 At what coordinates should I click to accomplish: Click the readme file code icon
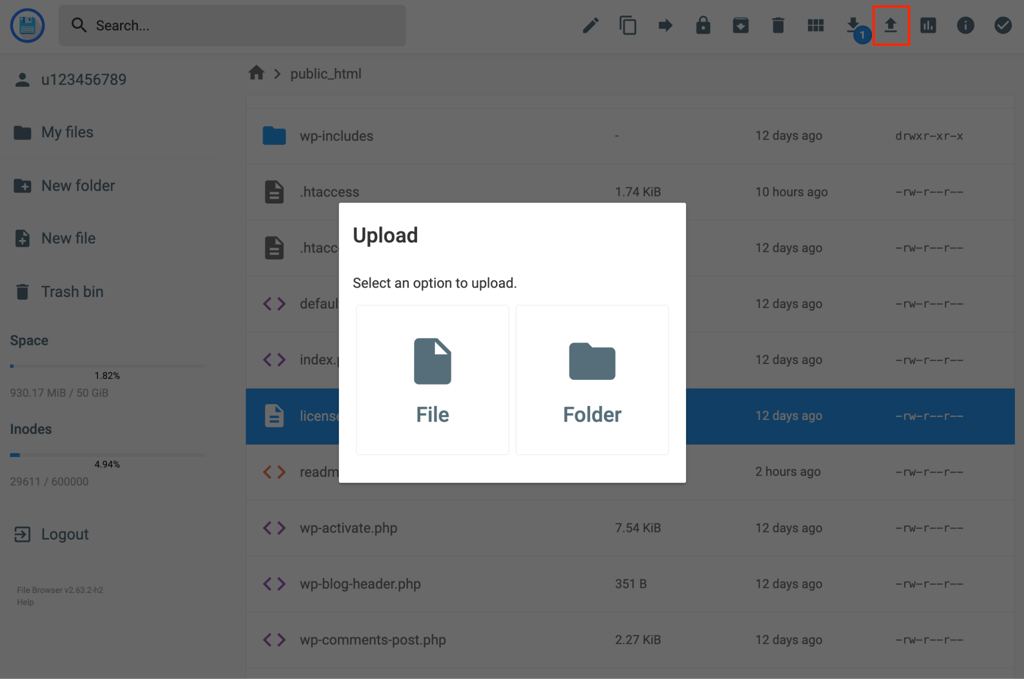tap(274, 472)
